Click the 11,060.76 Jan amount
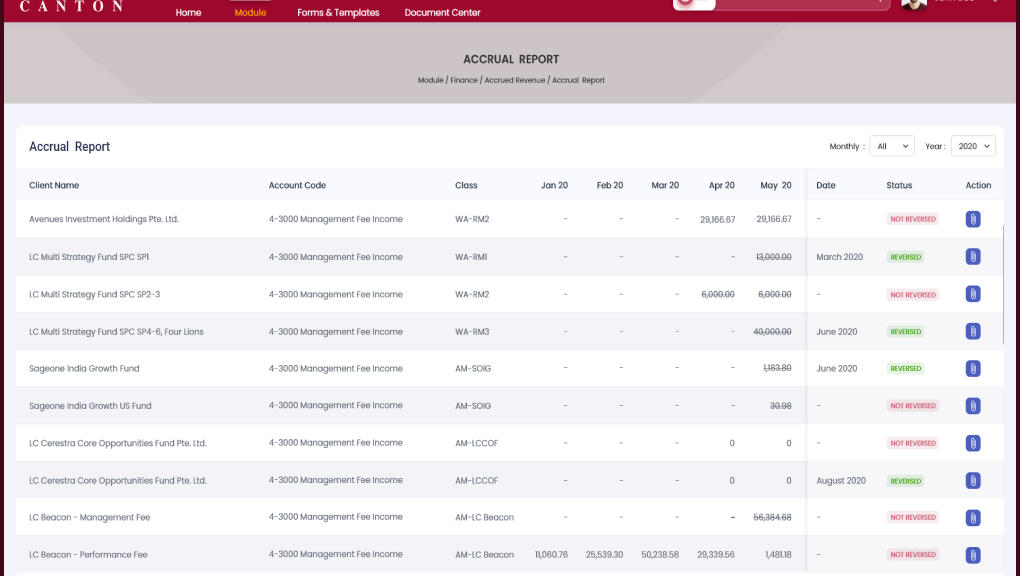Screen dimensions: 1020x576 [x=551, y=555]
